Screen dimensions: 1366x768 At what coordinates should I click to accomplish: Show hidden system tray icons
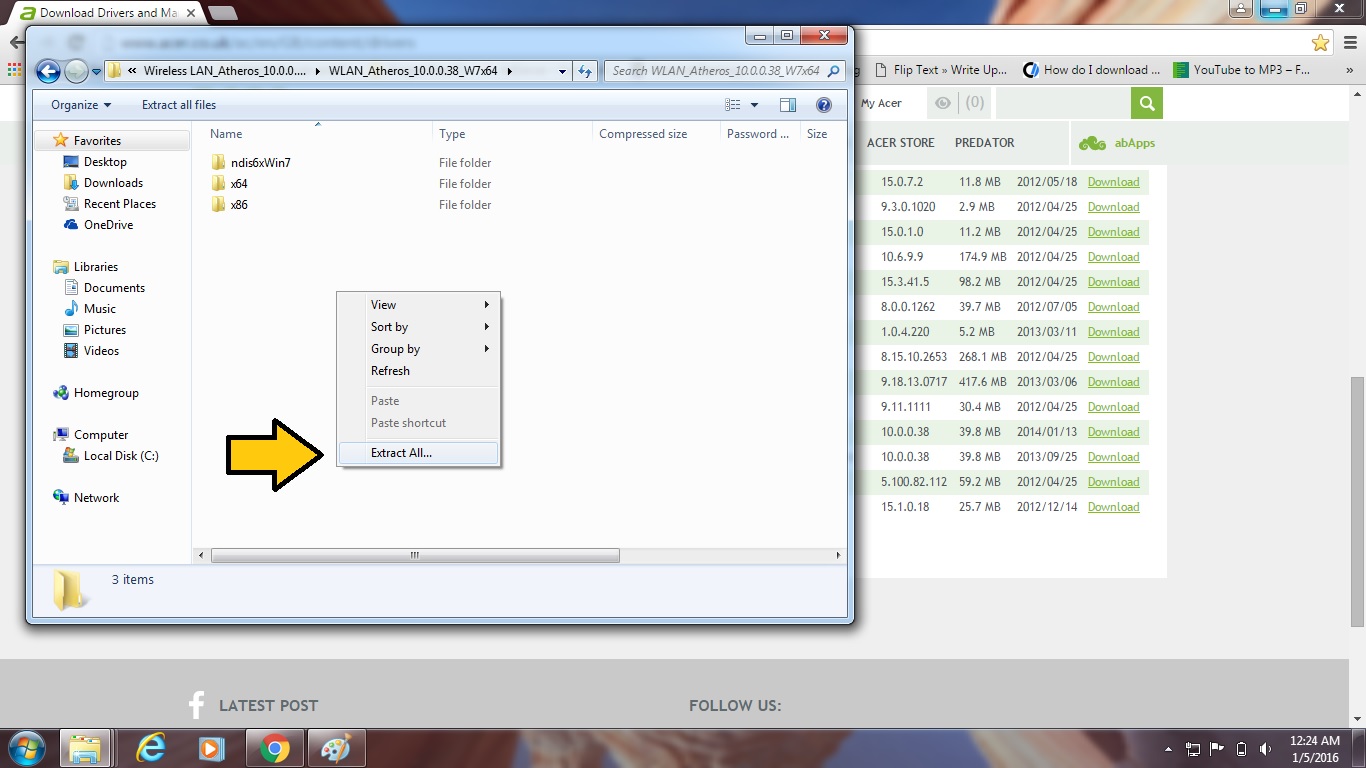point(1169,749)
